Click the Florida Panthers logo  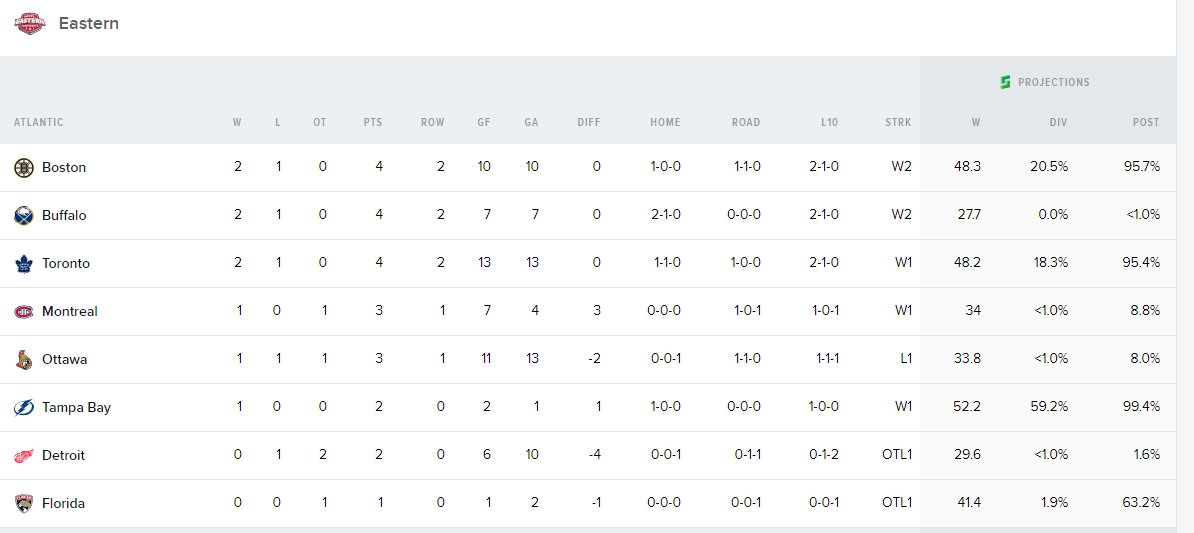coord(24,503)
